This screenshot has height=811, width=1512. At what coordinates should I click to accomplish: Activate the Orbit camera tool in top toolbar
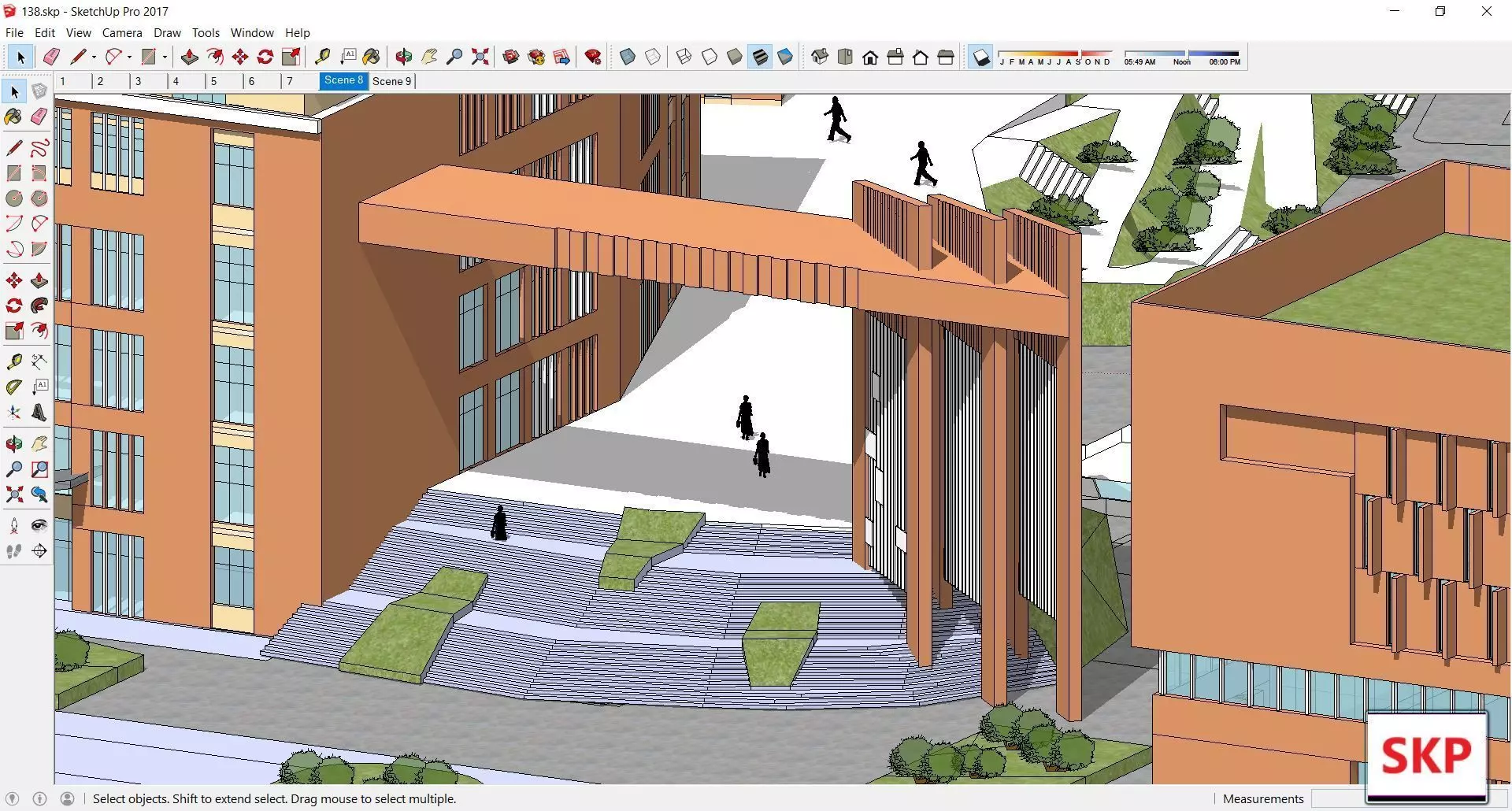(404, 57)
